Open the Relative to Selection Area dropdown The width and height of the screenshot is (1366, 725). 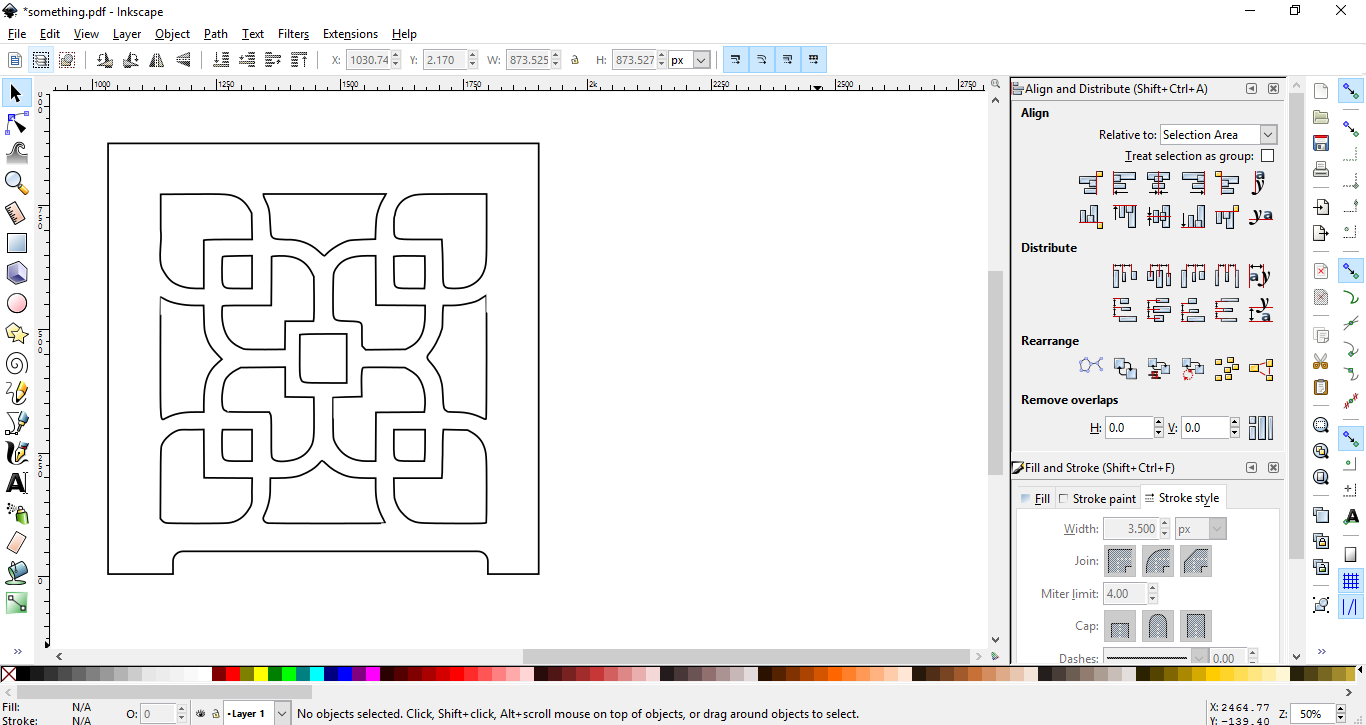coord(1218,135)
